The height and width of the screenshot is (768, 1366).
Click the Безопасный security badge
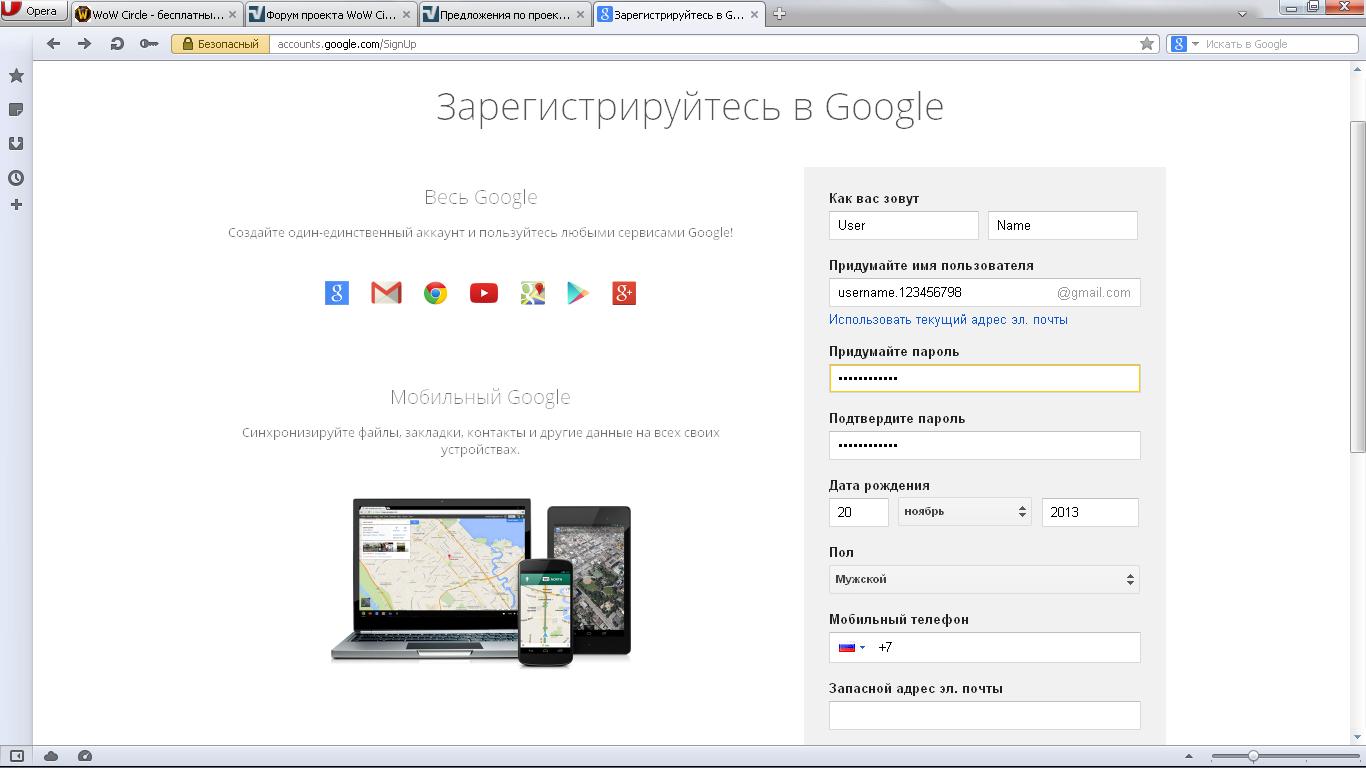point(220,44)
